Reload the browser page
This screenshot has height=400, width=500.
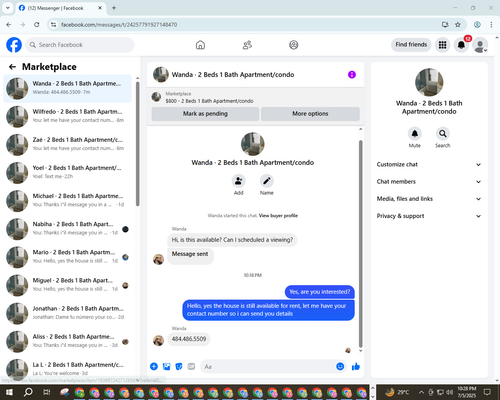click(37, 24)
